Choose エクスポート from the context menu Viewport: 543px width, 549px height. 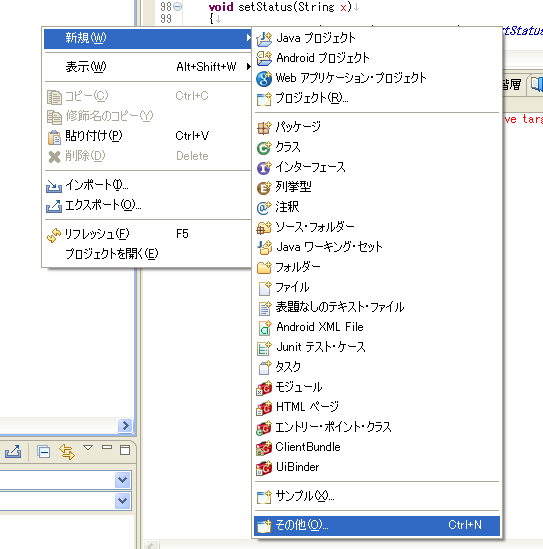pos(147,205)
